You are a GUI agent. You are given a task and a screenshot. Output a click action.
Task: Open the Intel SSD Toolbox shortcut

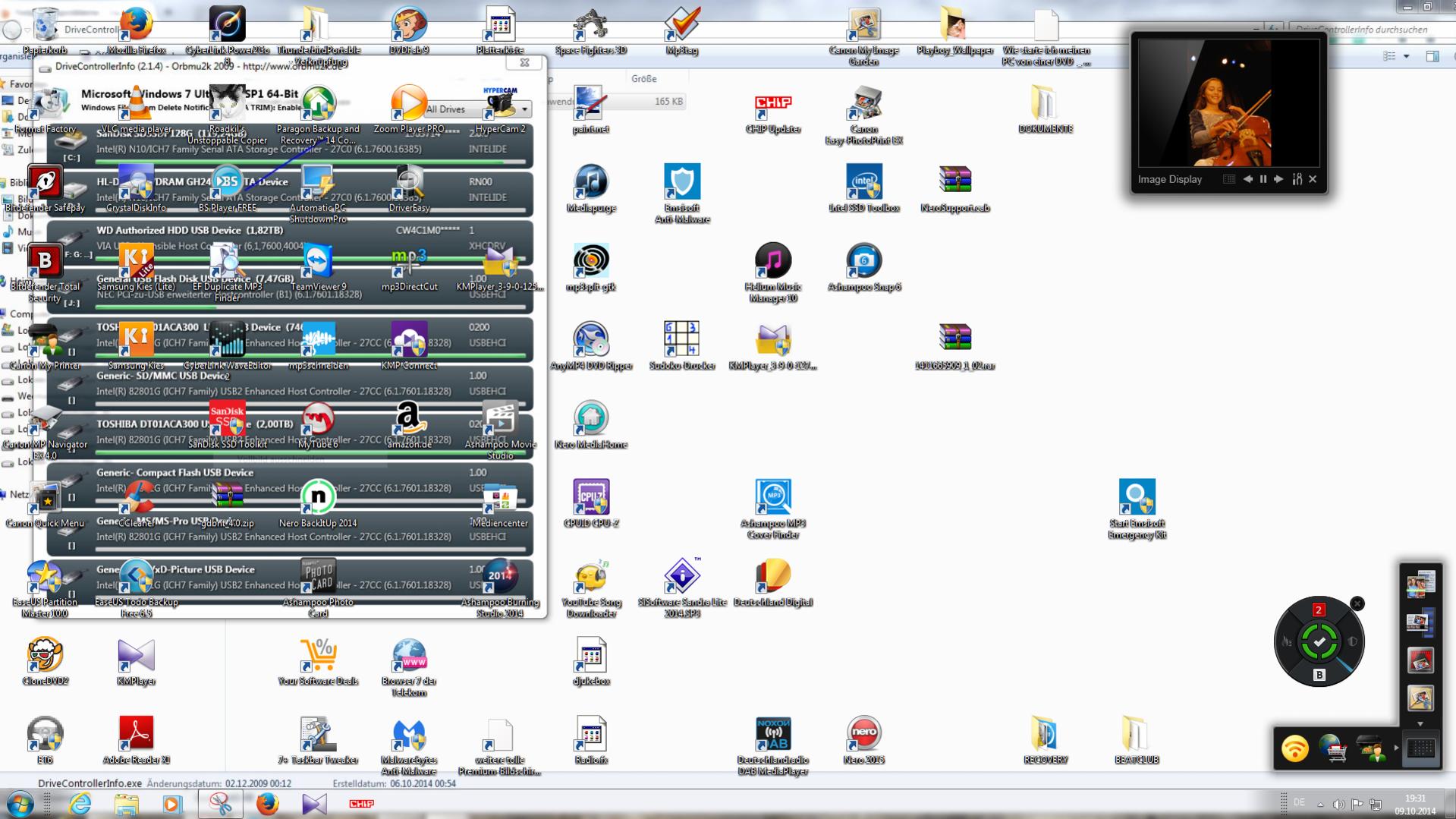[x=864, y=188]
